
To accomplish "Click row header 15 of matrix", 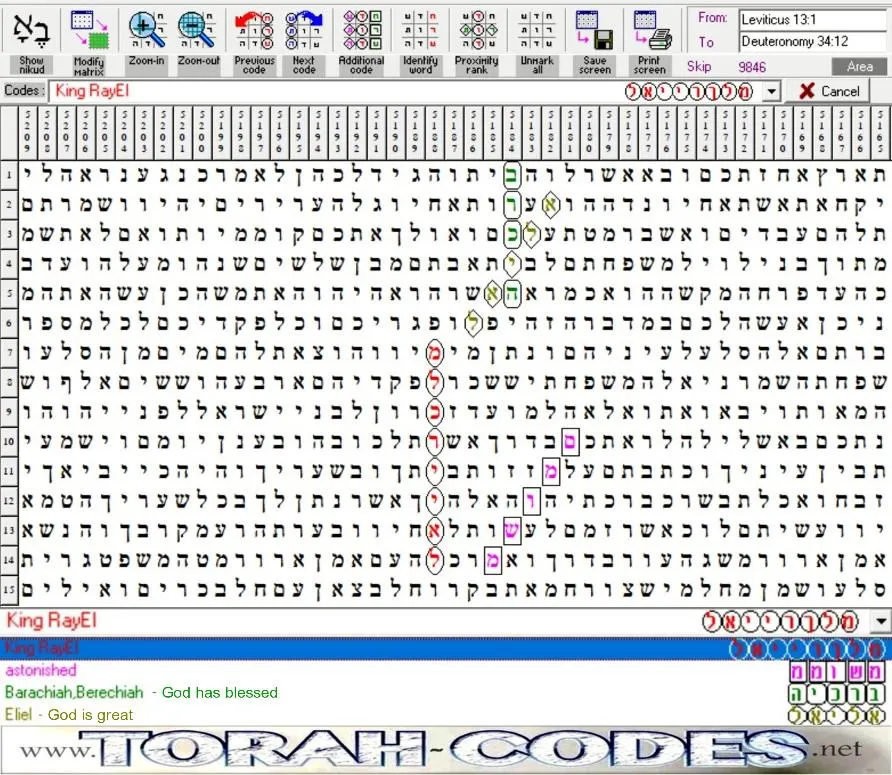I will tap(9, 589).
